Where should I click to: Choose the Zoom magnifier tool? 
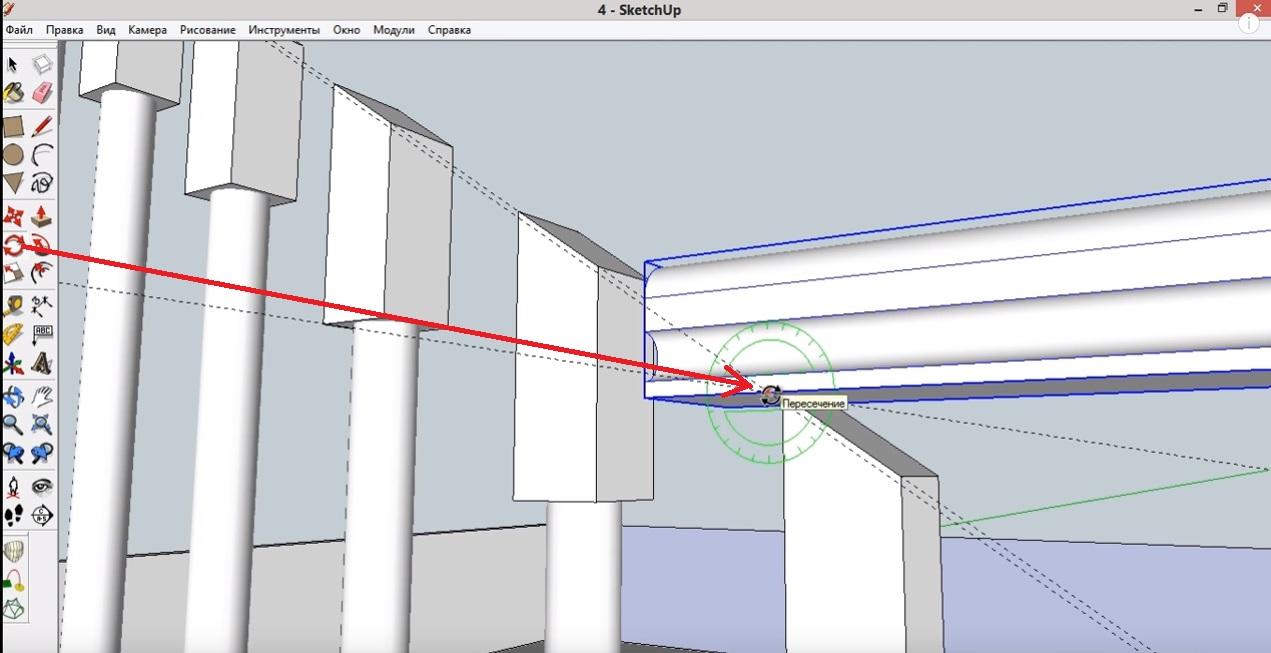[13, 425]
